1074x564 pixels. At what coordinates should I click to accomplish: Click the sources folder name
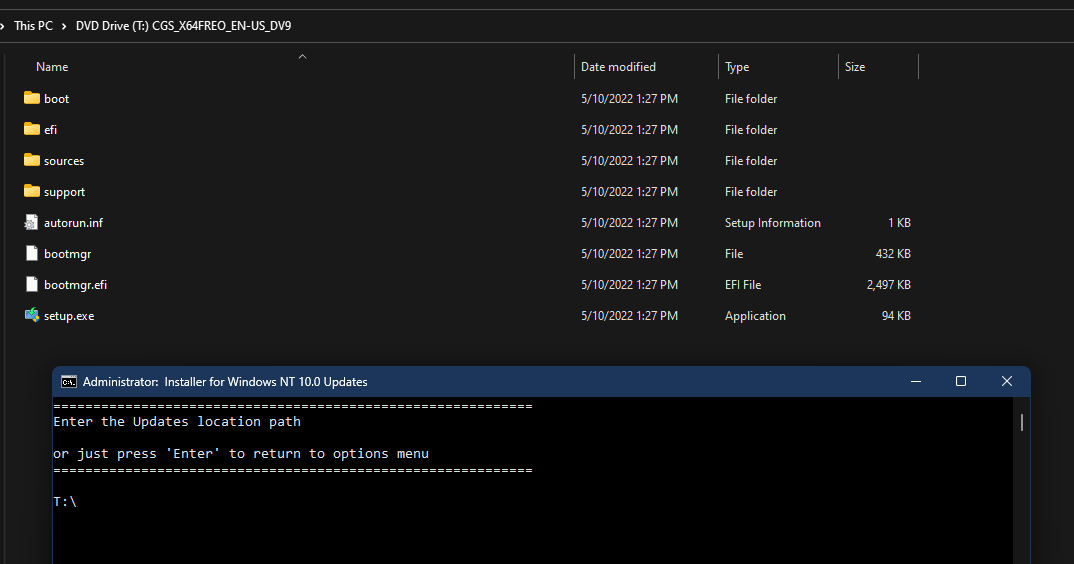click(x=64, y=161)
